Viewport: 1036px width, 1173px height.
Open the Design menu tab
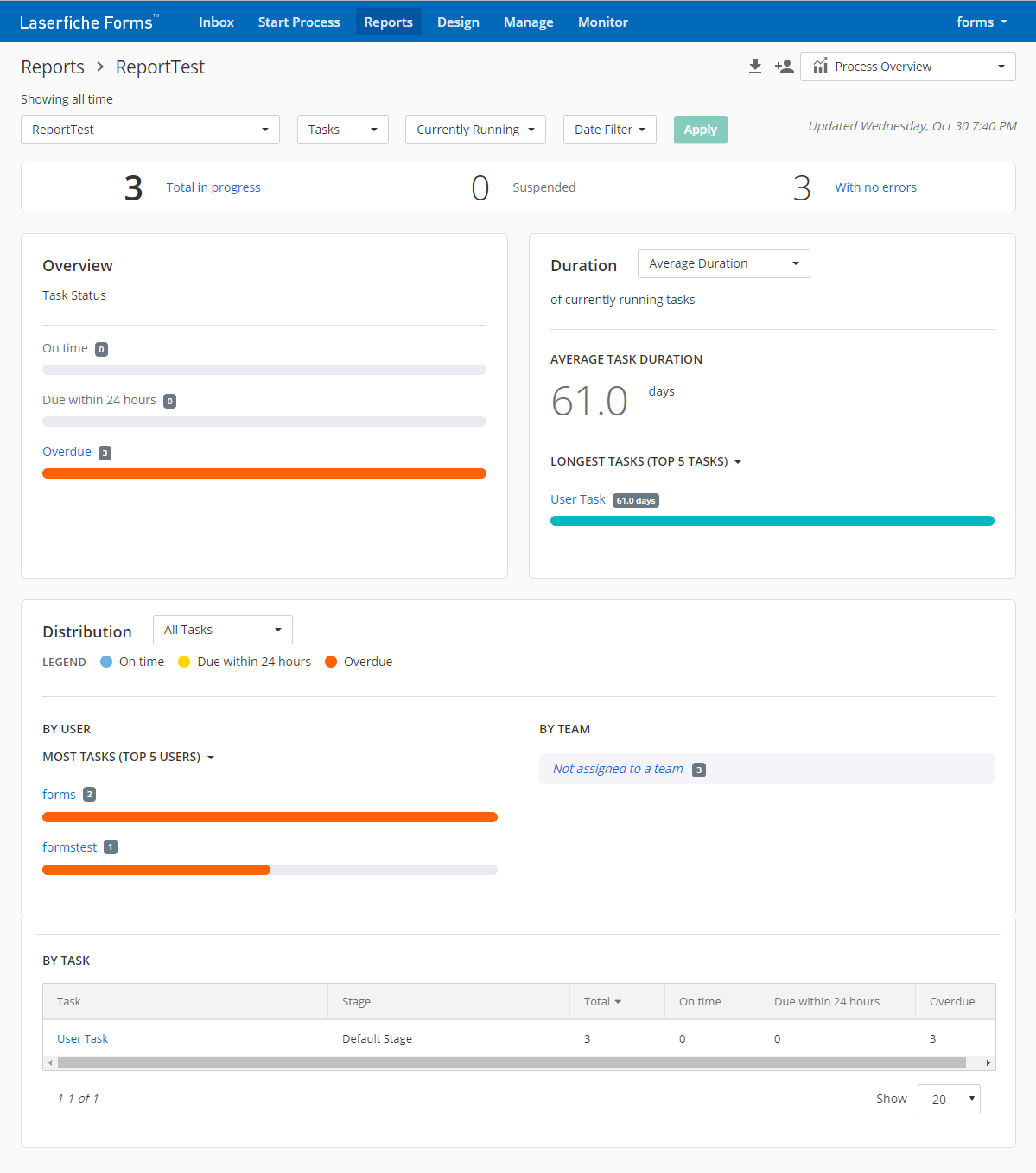[x=458, y=22]
